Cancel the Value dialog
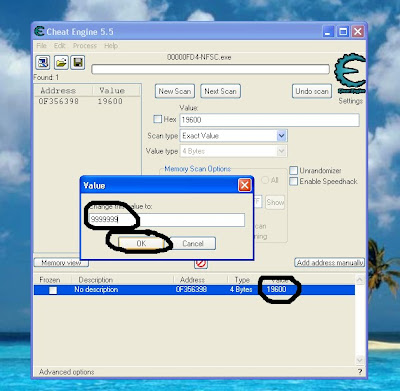Image resolution: width=400 pixels, height=391 pixels. (193, 243)
